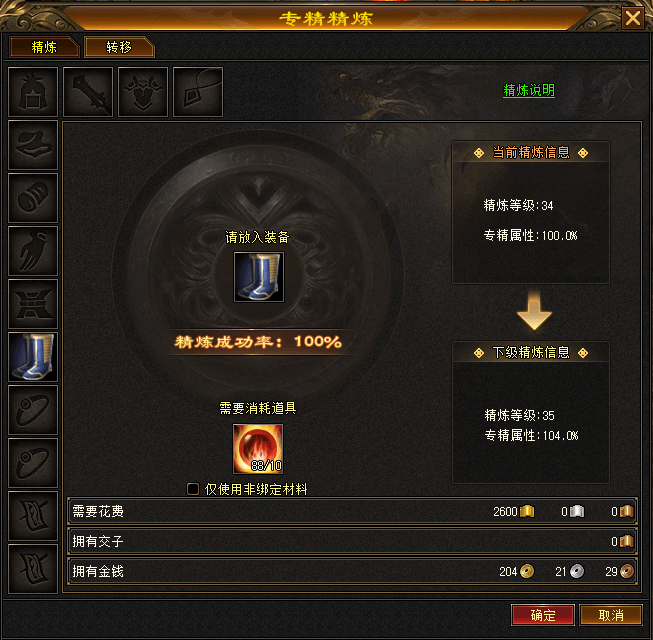Switch to the 精炼 tab
The image size is (653, 640).
(44, 47)
